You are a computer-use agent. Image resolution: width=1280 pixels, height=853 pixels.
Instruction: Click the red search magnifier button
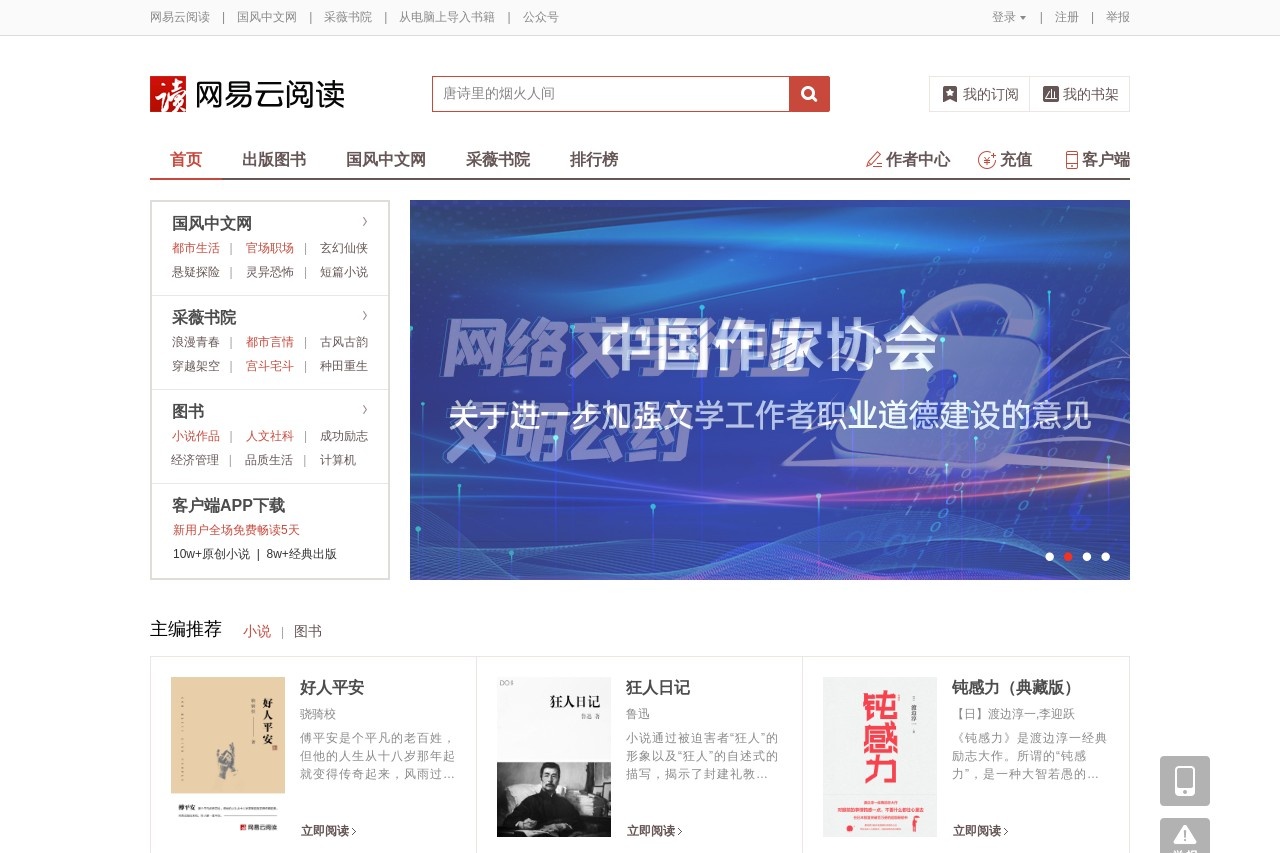809,94
